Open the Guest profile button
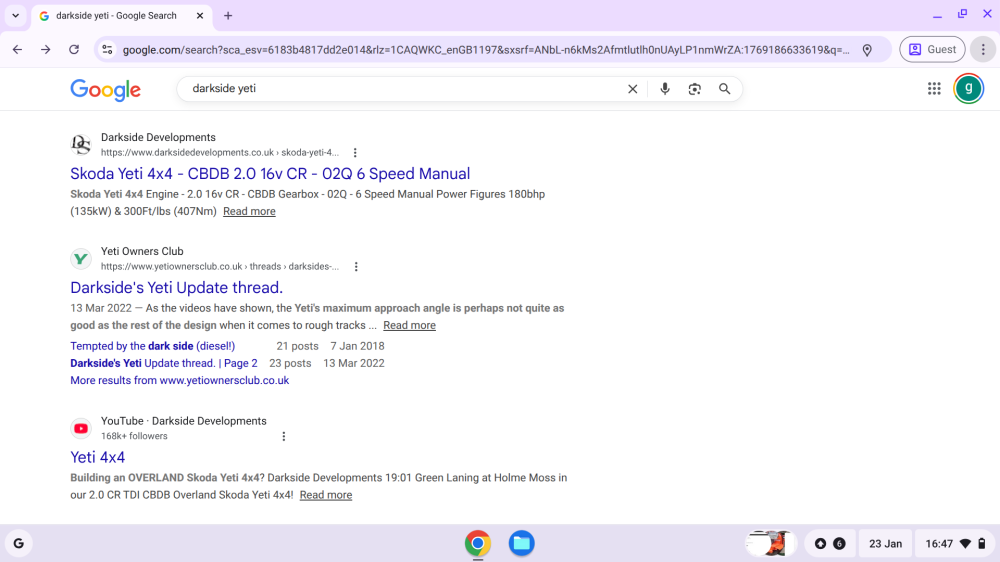Image resolution: width=1000 pixels, height=562 pixels. [x=932, y=50]
